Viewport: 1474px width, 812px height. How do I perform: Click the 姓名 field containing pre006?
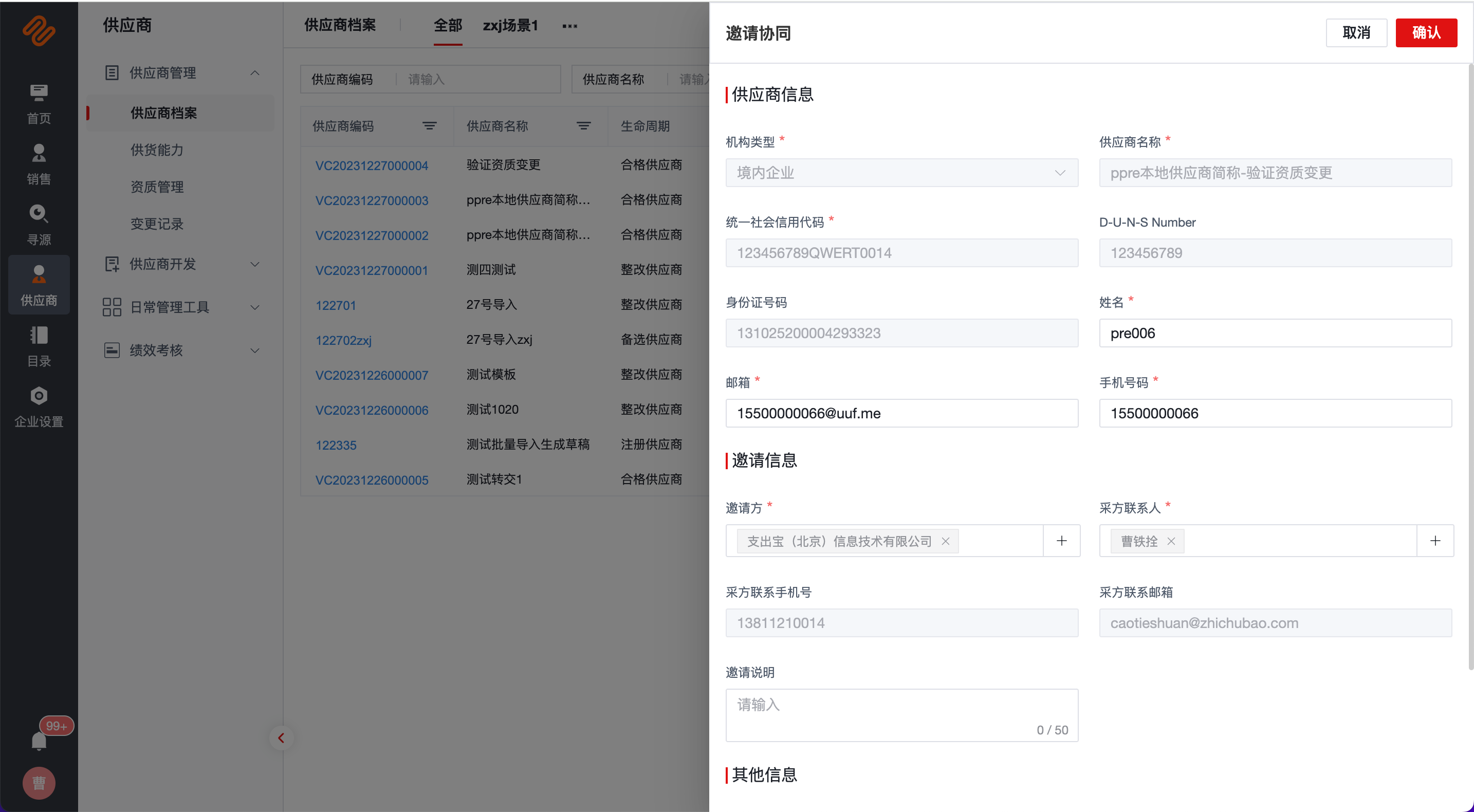pos(1276,333)
